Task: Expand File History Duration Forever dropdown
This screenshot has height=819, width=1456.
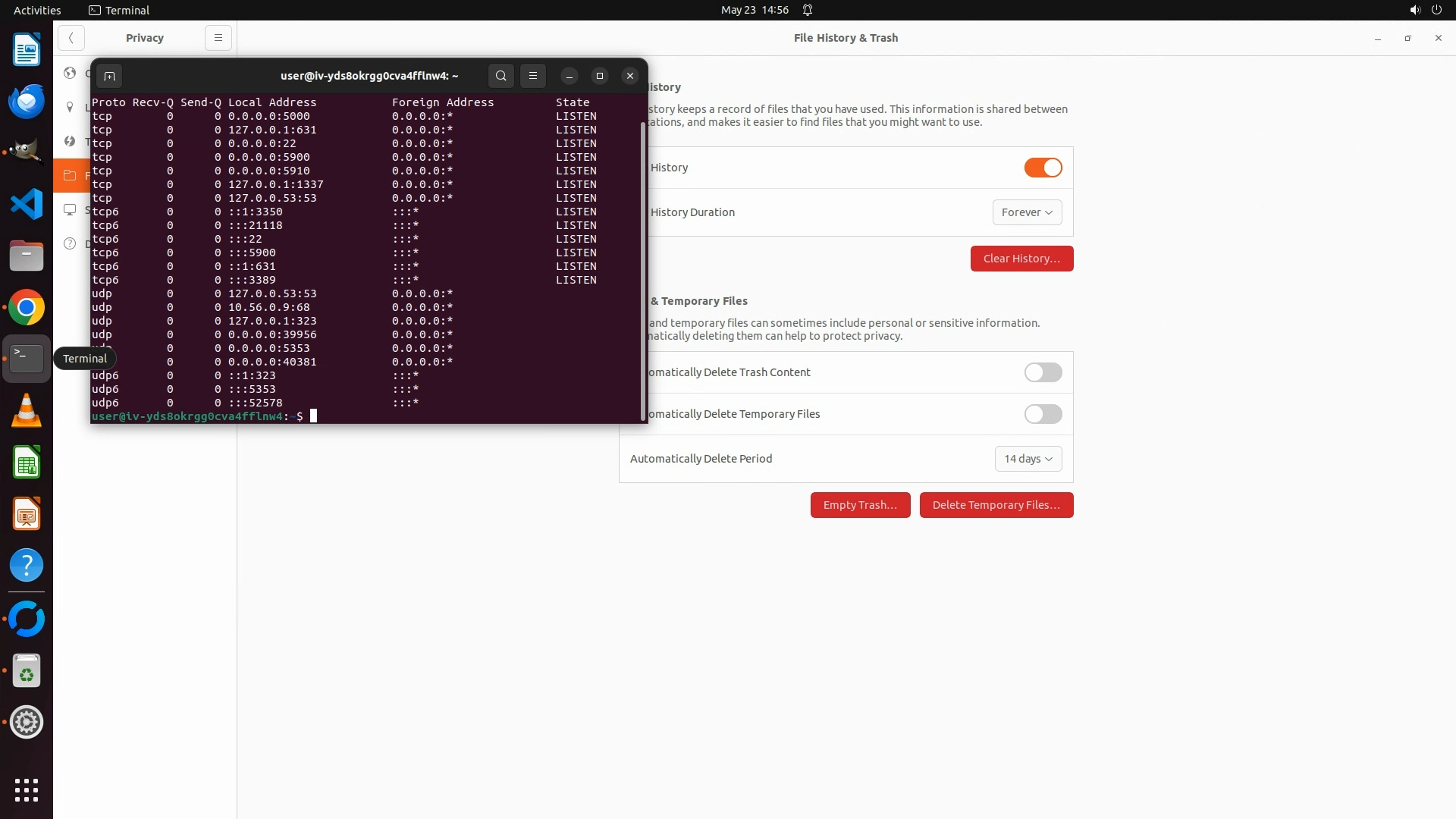Action: pyautogui.click(x=1027, y=212)
